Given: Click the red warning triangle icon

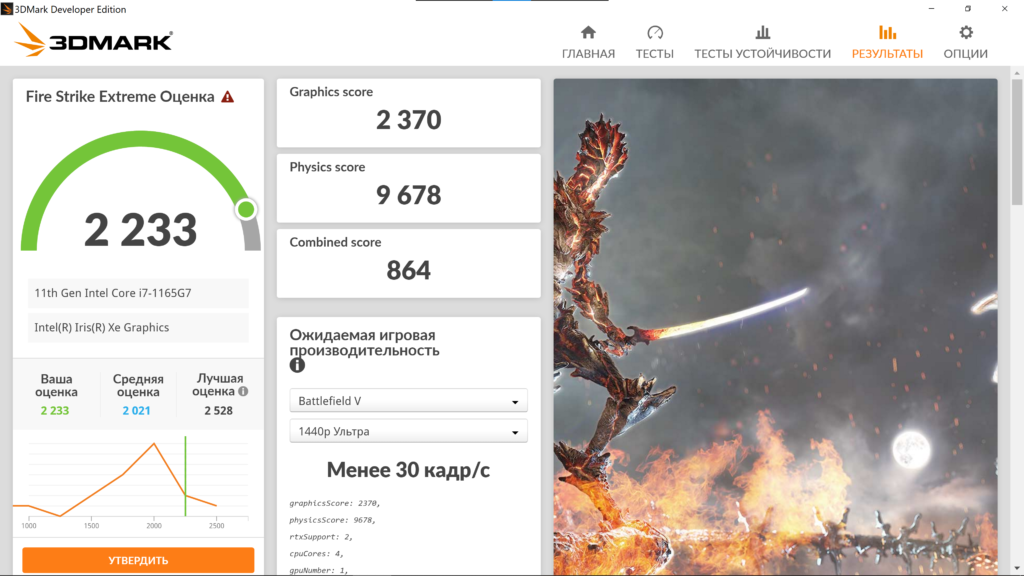Looking at the screenshot, I should 227,97.
